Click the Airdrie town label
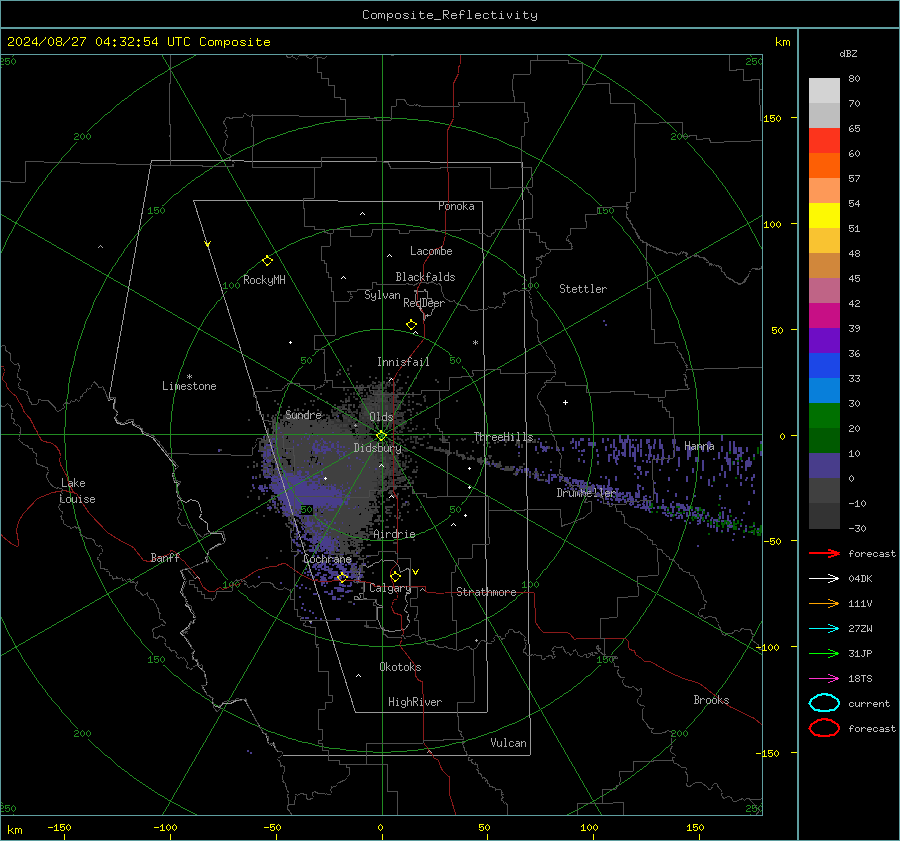Viewport: 900px width, 841px height. pos(394,534)
